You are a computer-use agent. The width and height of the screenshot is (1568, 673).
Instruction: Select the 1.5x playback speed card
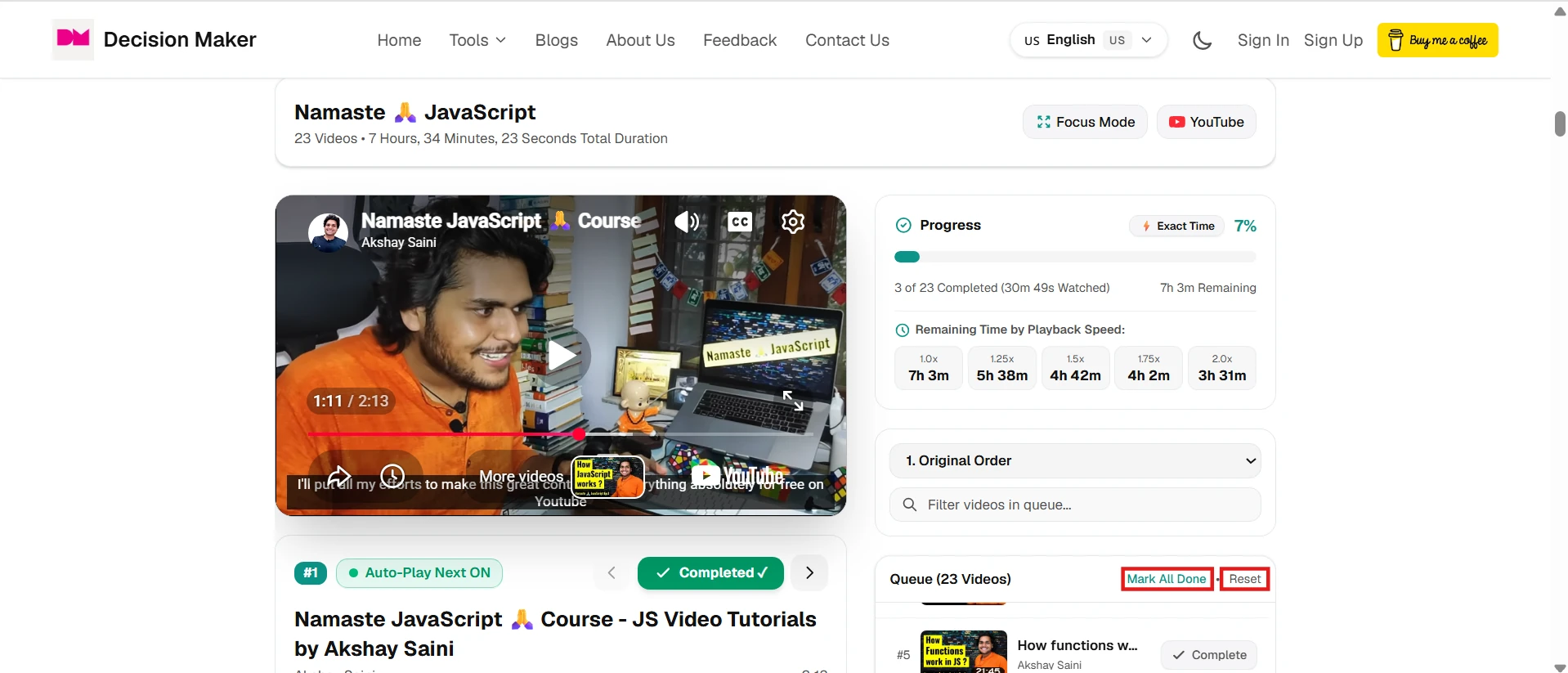coord(1075,368)
